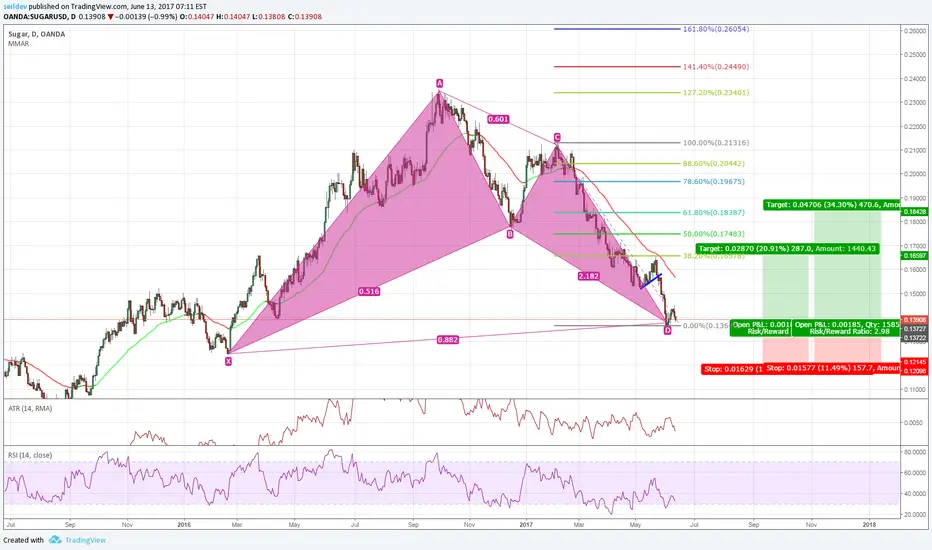Screen dimensions: 932x550
Task: Click the short blue trendline near D
Action: (651, 281)
